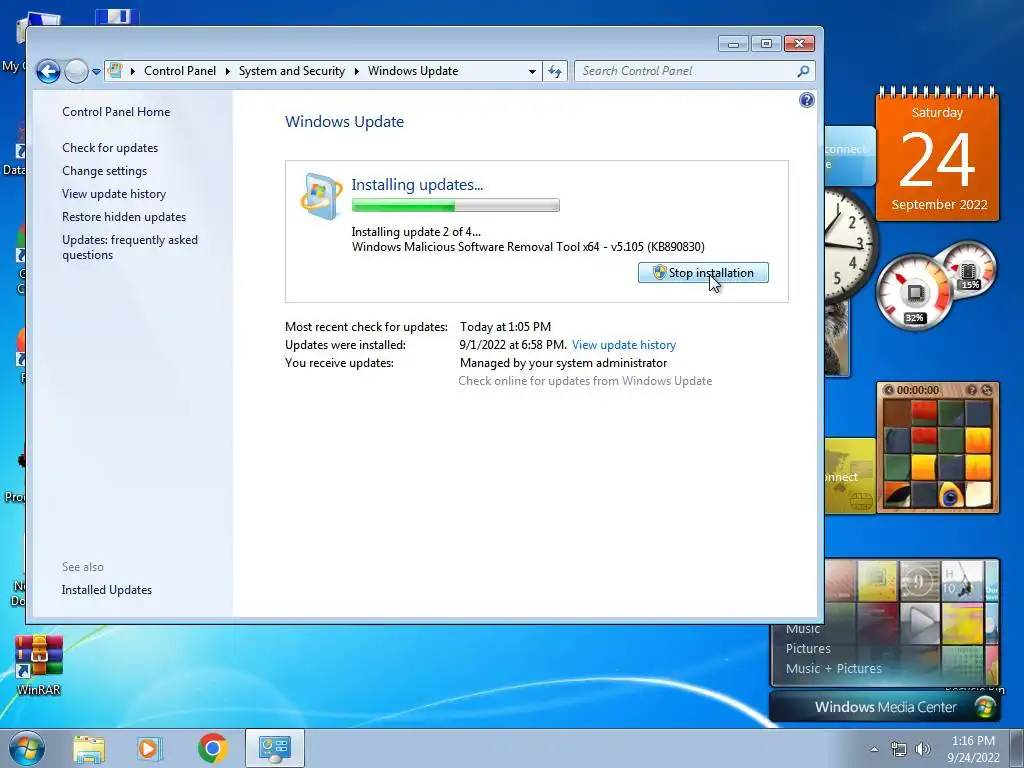Open the Help question mark icon
The height and width of the screenshot is (768, 1024).
[x=807, y=100]
